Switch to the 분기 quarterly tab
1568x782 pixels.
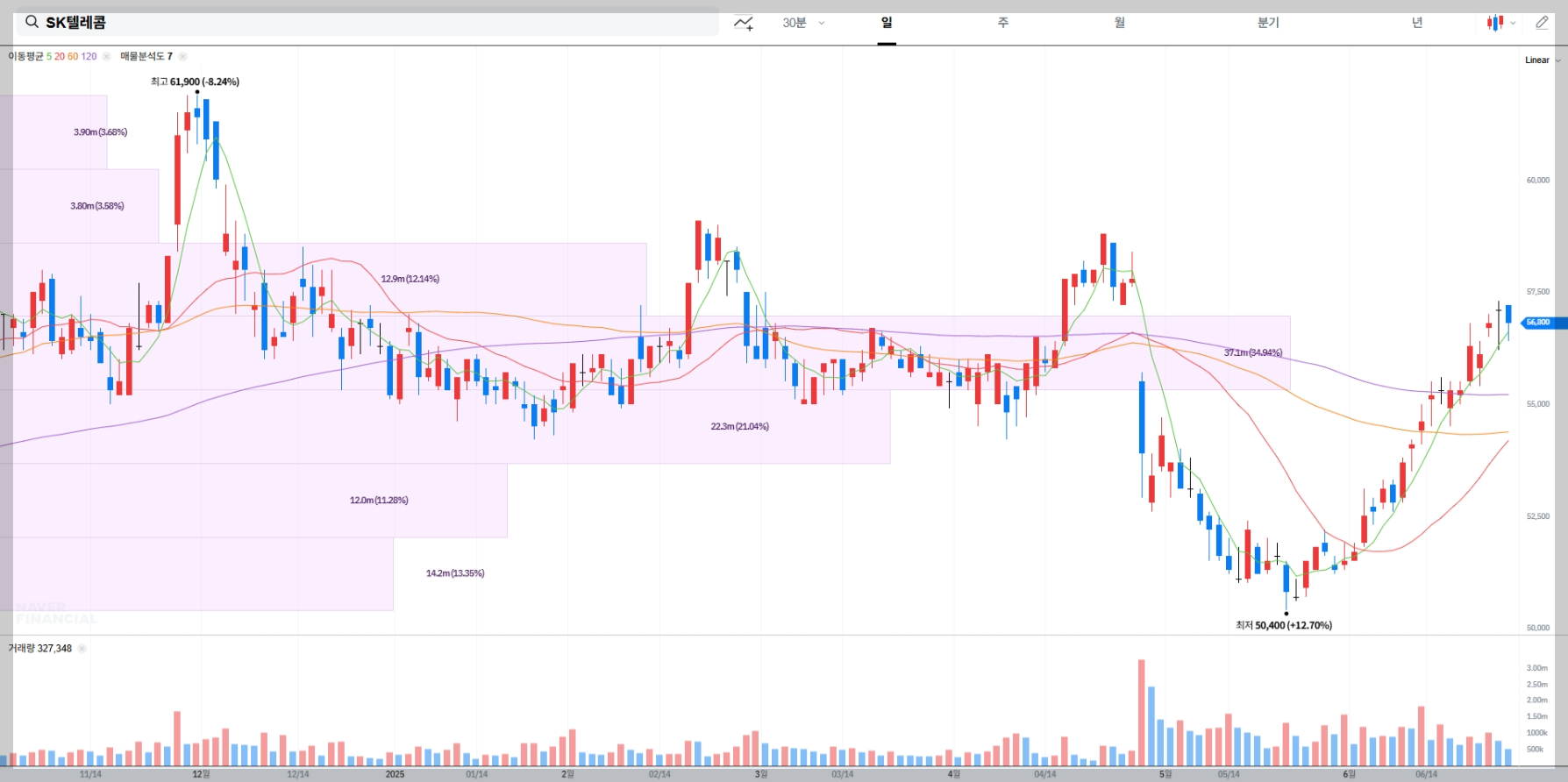click(1268, 23)
